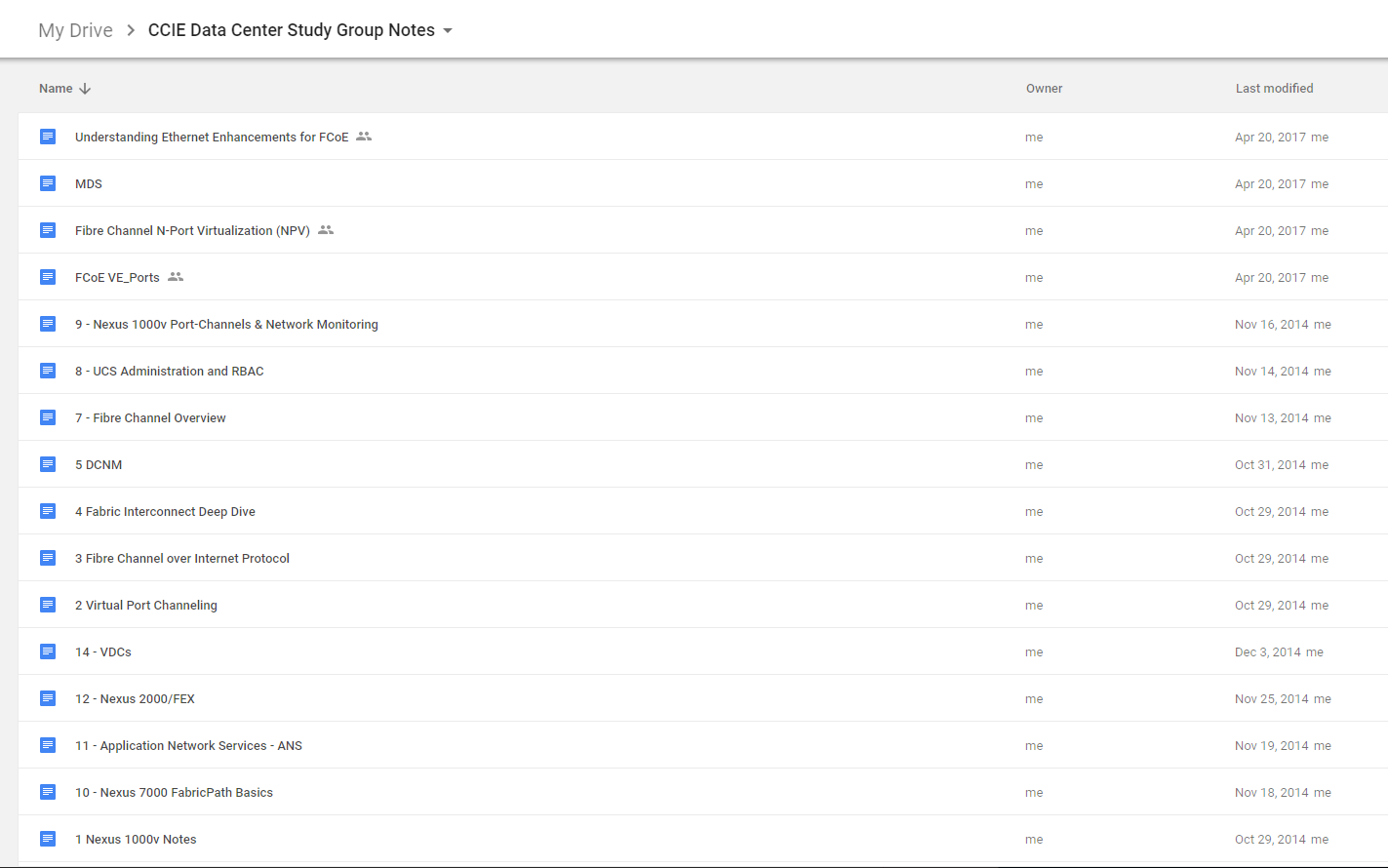This screenshot has width=1388, height=868.
Task: Sort by the Last modified column
Action: [1274, 88]
